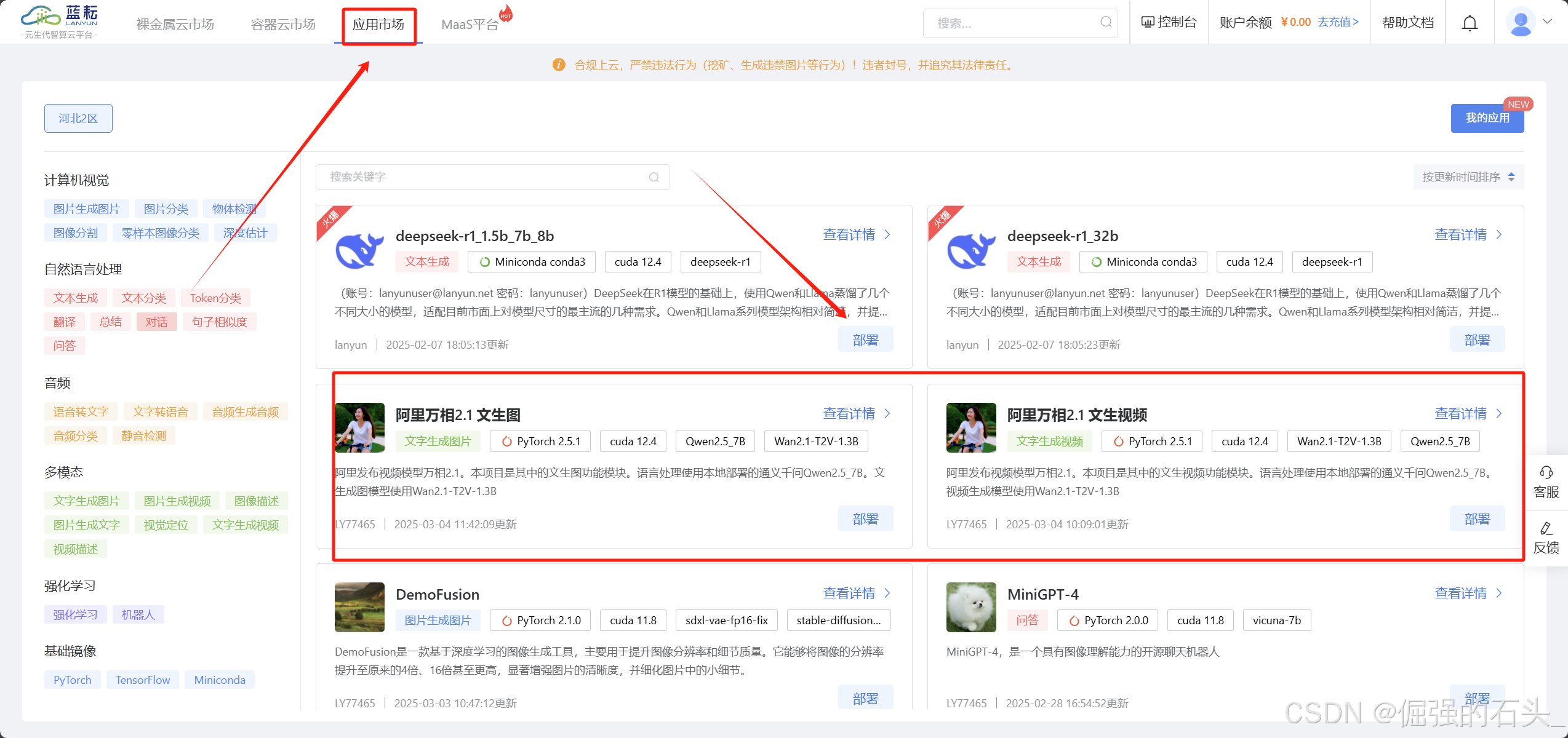Toggle the 对话 category filter tag

coord(156,322)
